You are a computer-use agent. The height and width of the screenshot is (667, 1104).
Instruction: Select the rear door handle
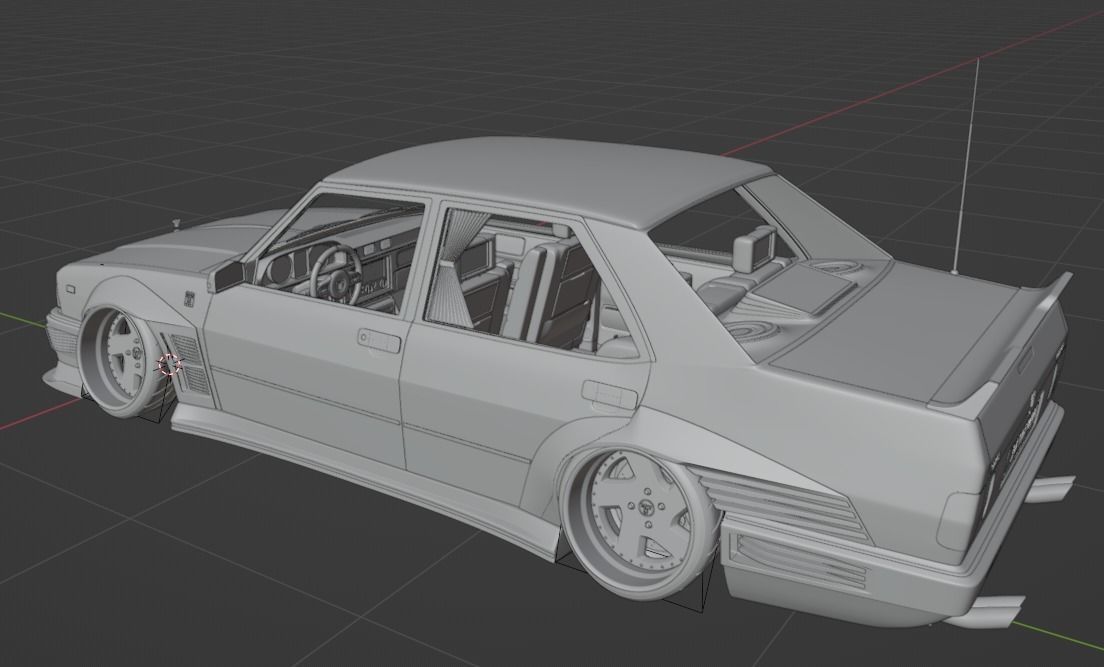pos(610,395)
